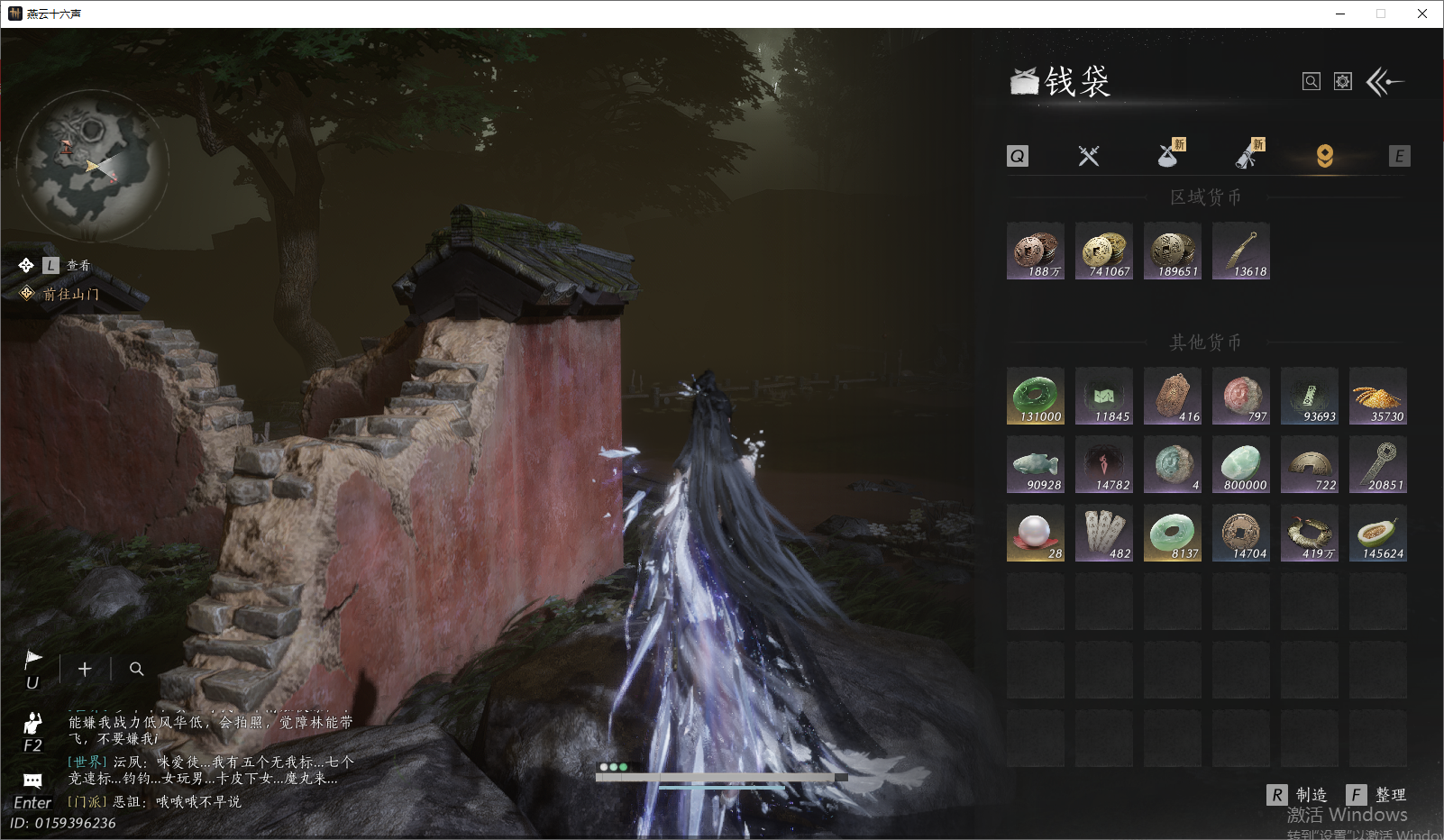Select the bronze tag showing 416
The image size is (1444, 840).
(1173, 396)
